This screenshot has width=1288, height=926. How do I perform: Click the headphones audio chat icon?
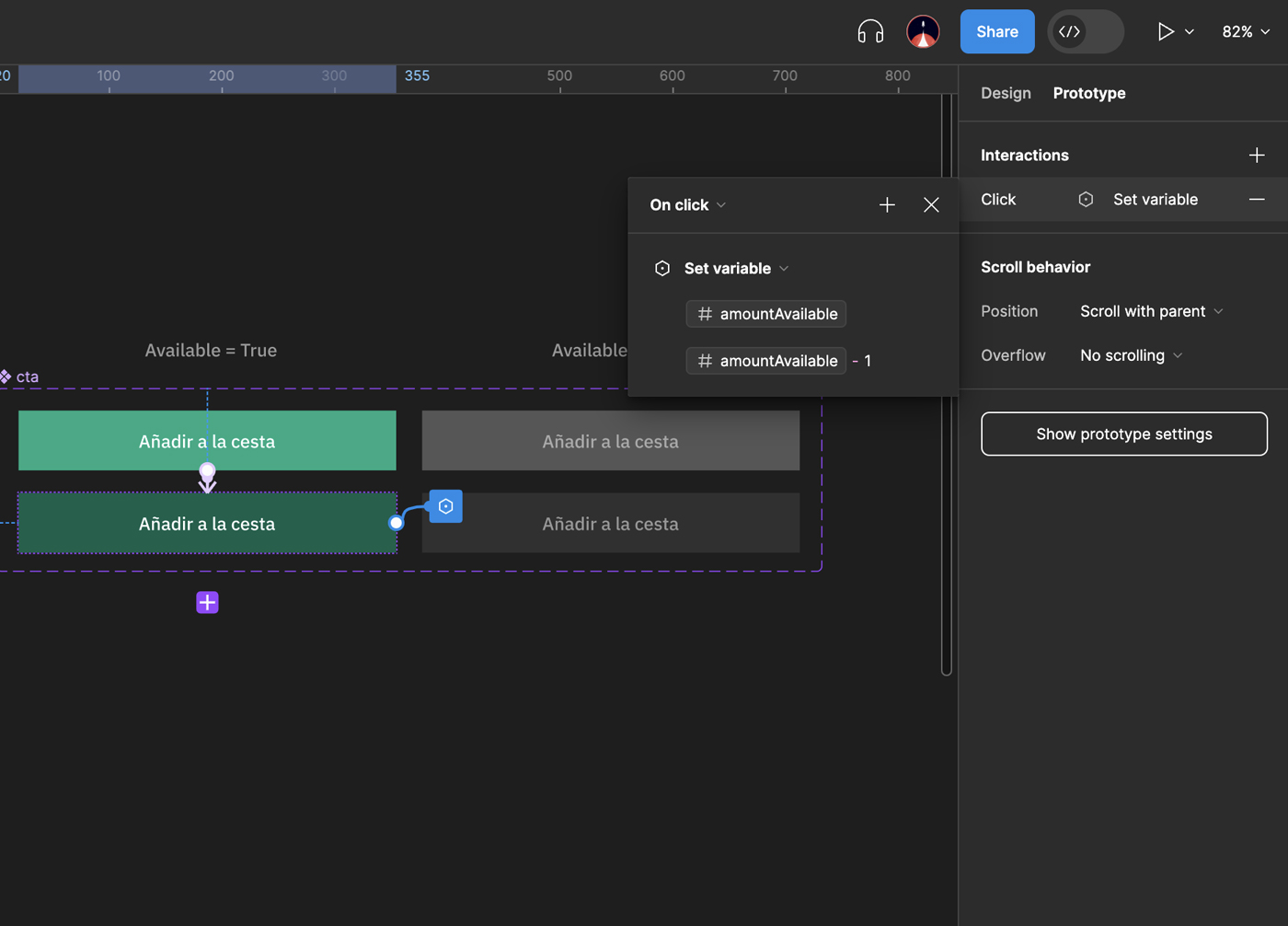click(869, 31)
